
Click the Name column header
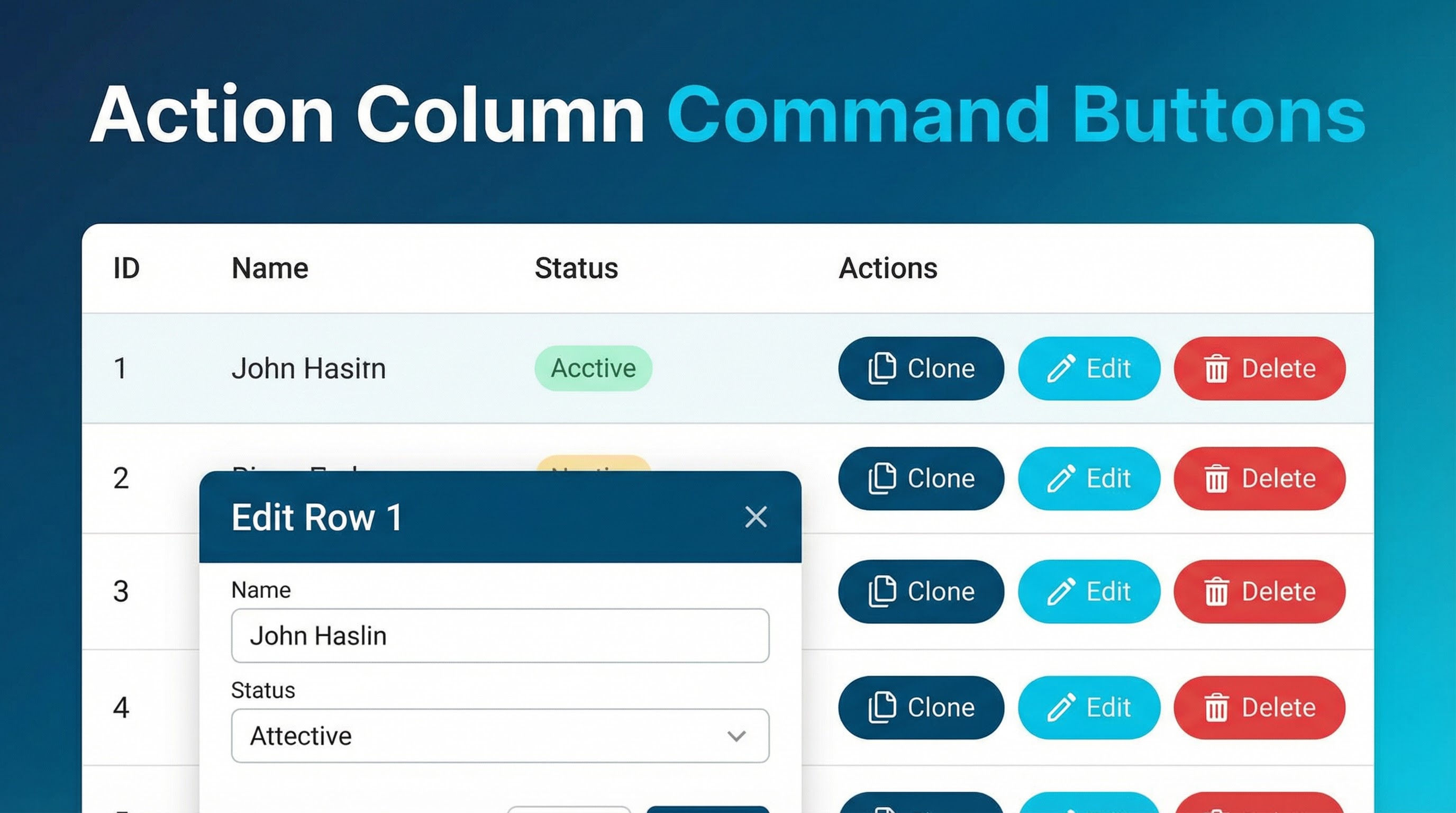tap(270, 268)
